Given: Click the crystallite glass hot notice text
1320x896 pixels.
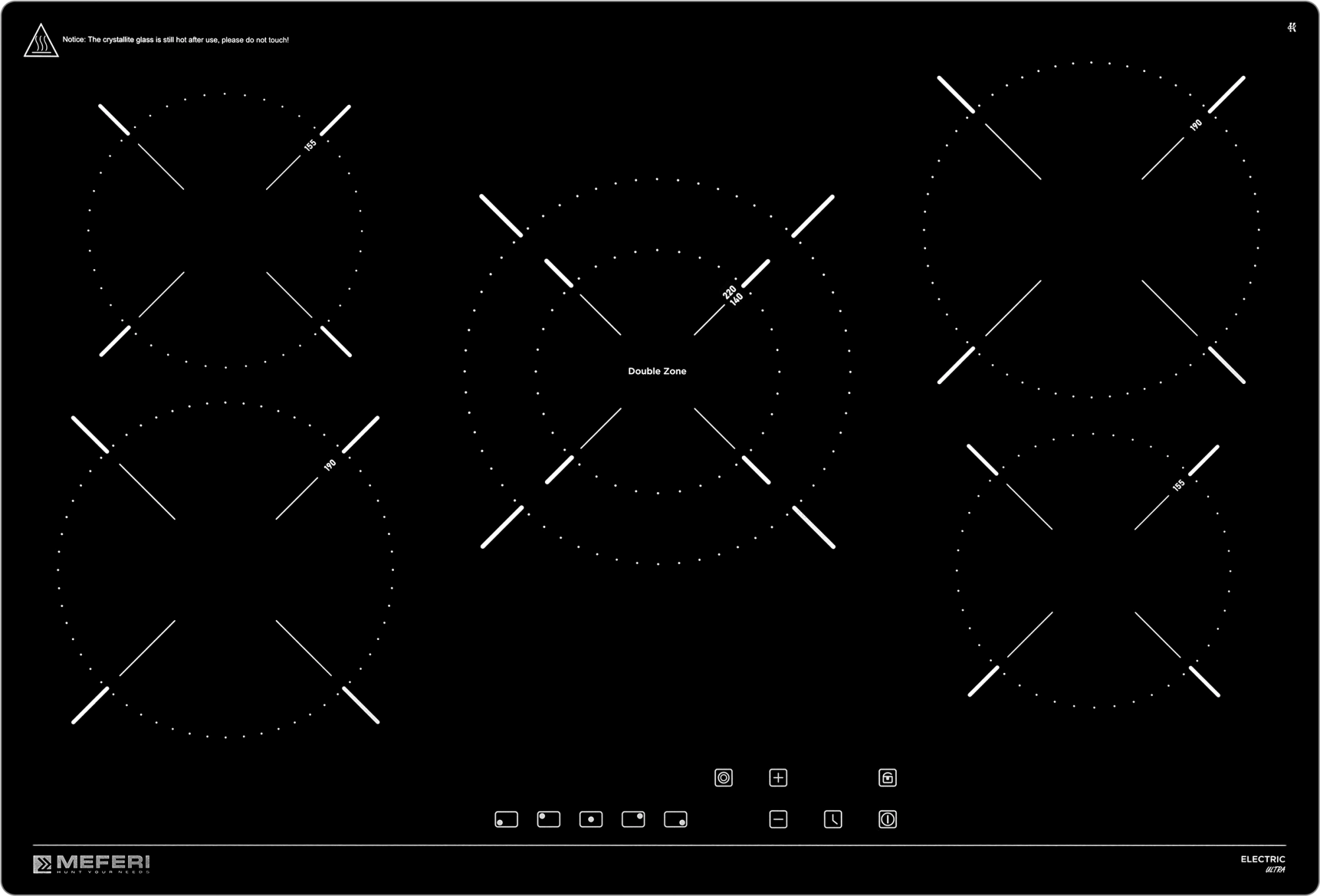Looking at the screenshot, I should (176, 40).
